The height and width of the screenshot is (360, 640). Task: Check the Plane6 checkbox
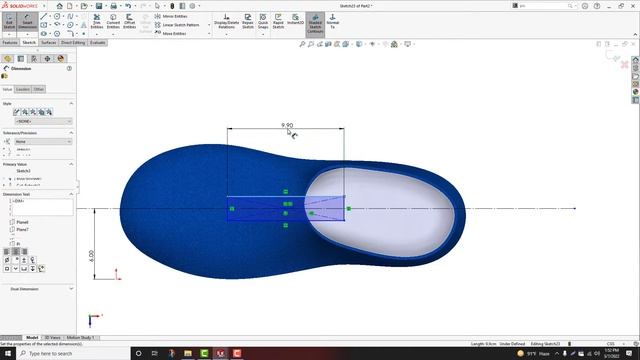click(12, 222)
